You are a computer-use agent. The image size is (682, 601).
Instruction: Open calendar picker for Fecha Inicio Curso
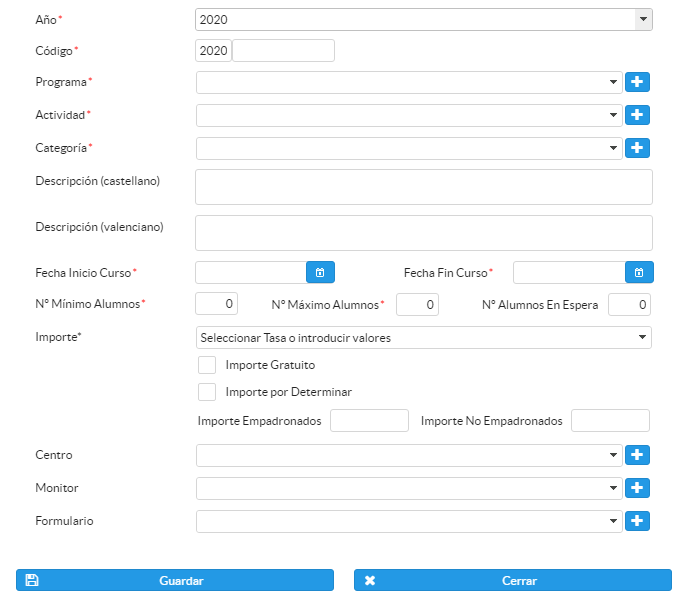tap(320, 272)
